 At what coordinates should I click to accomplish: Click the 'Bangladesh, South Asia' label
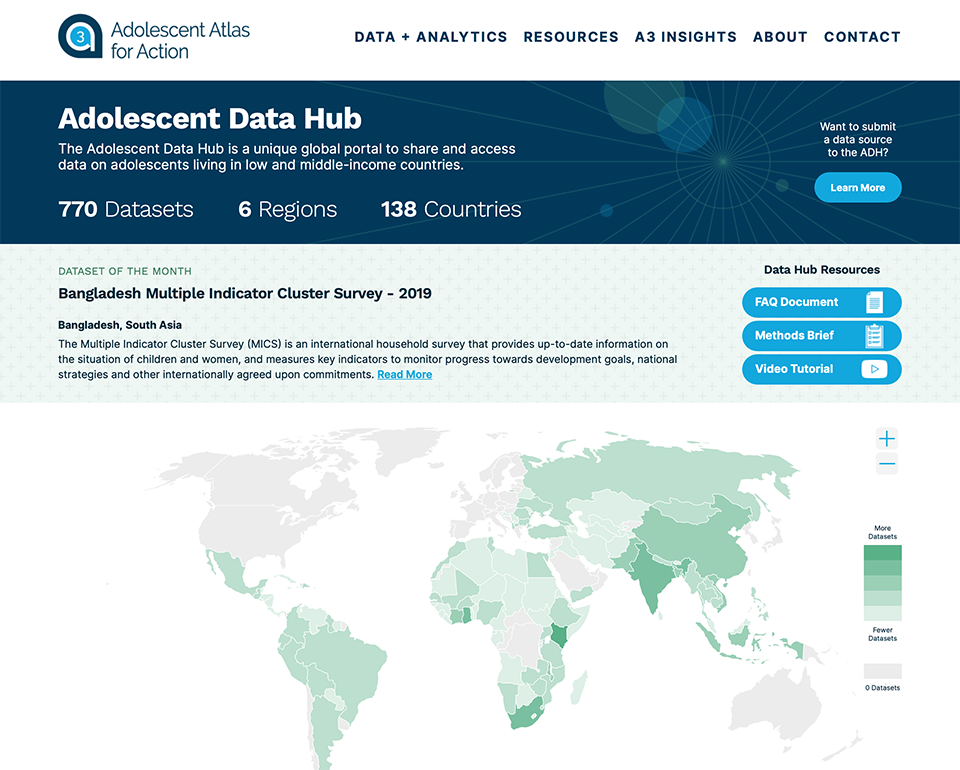pyautogui.click(x=120, y=325)
